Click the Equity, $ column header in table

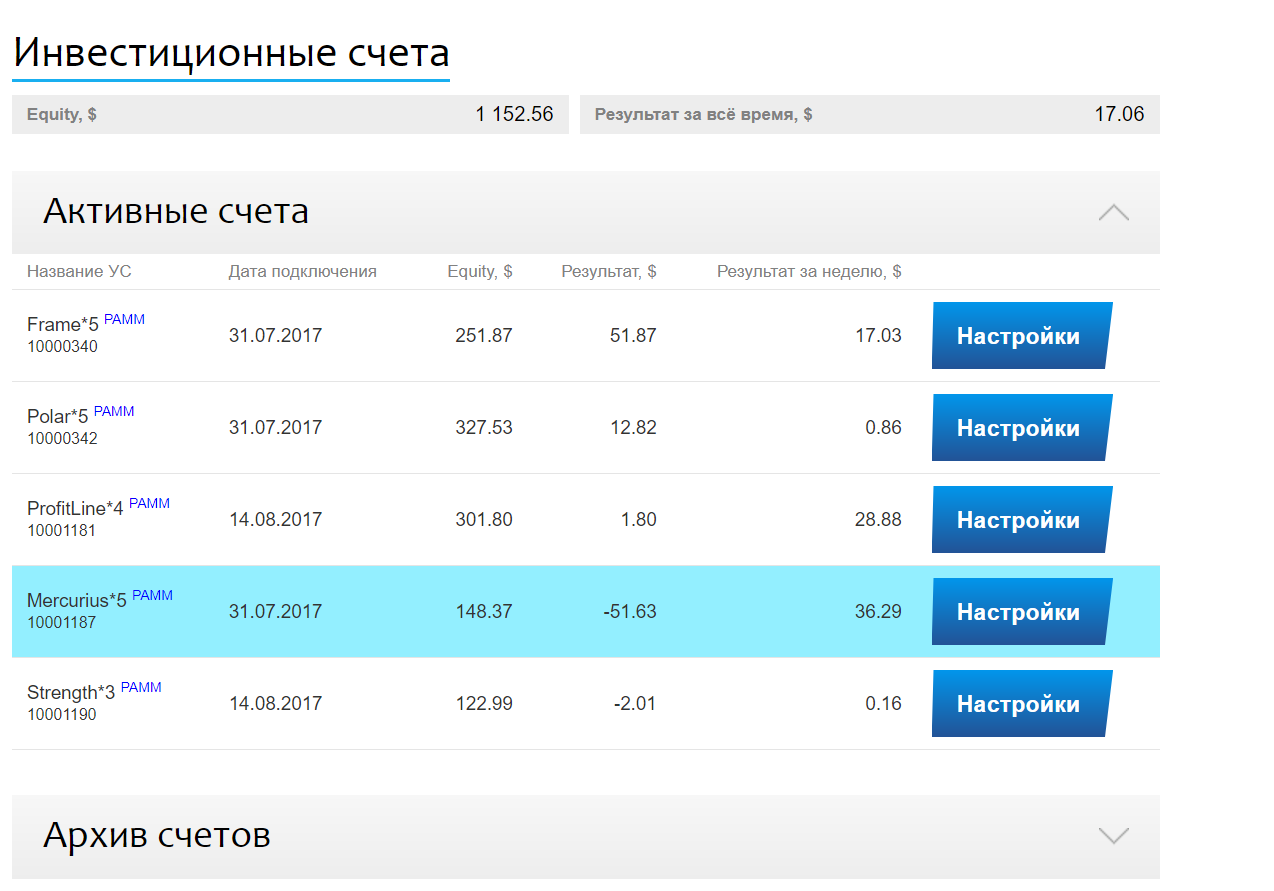pyautogui.click(x=480, y=271)
